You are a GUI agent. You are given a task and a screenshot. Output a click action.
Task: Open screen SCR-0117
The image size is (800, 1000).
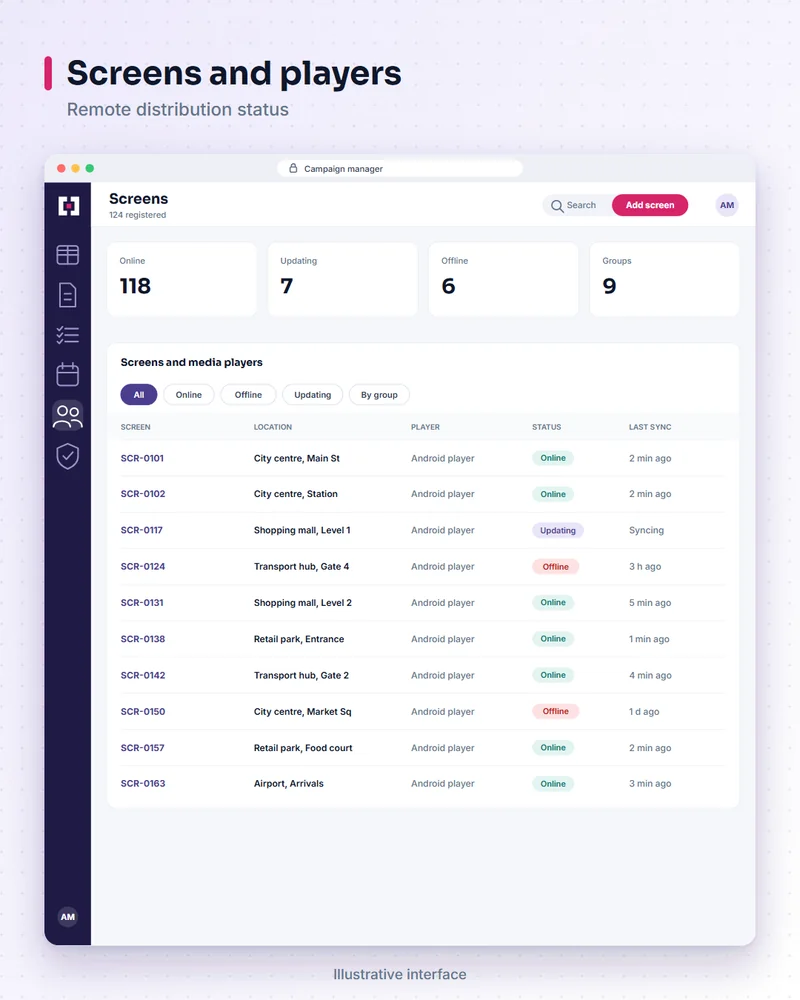click(x=142, y=530)
